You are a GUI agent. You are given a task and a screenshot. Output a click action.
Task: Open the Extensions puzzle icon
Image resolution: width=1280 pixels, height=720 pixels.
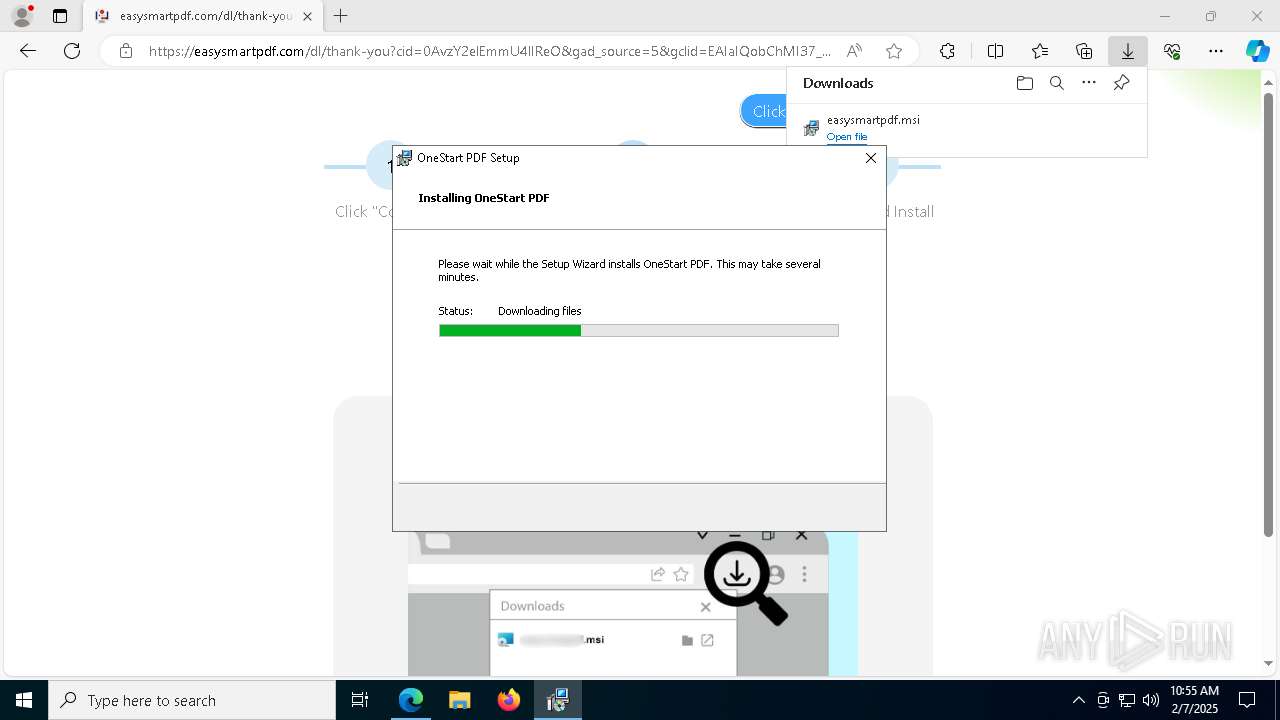(947, 51)
